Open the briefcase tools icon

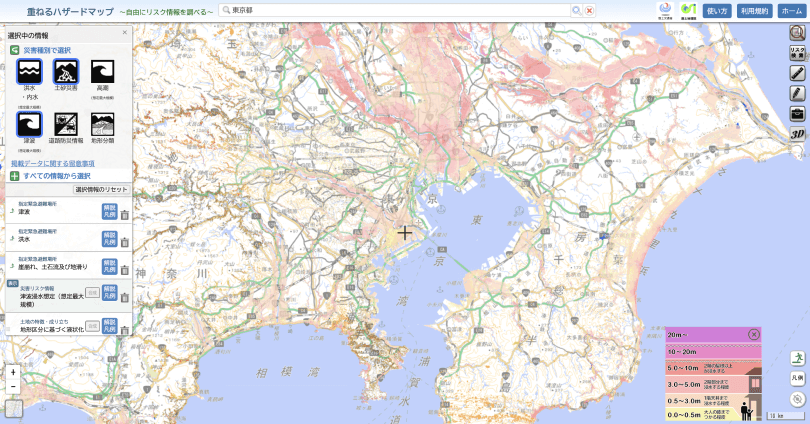(x=797, y=114)
